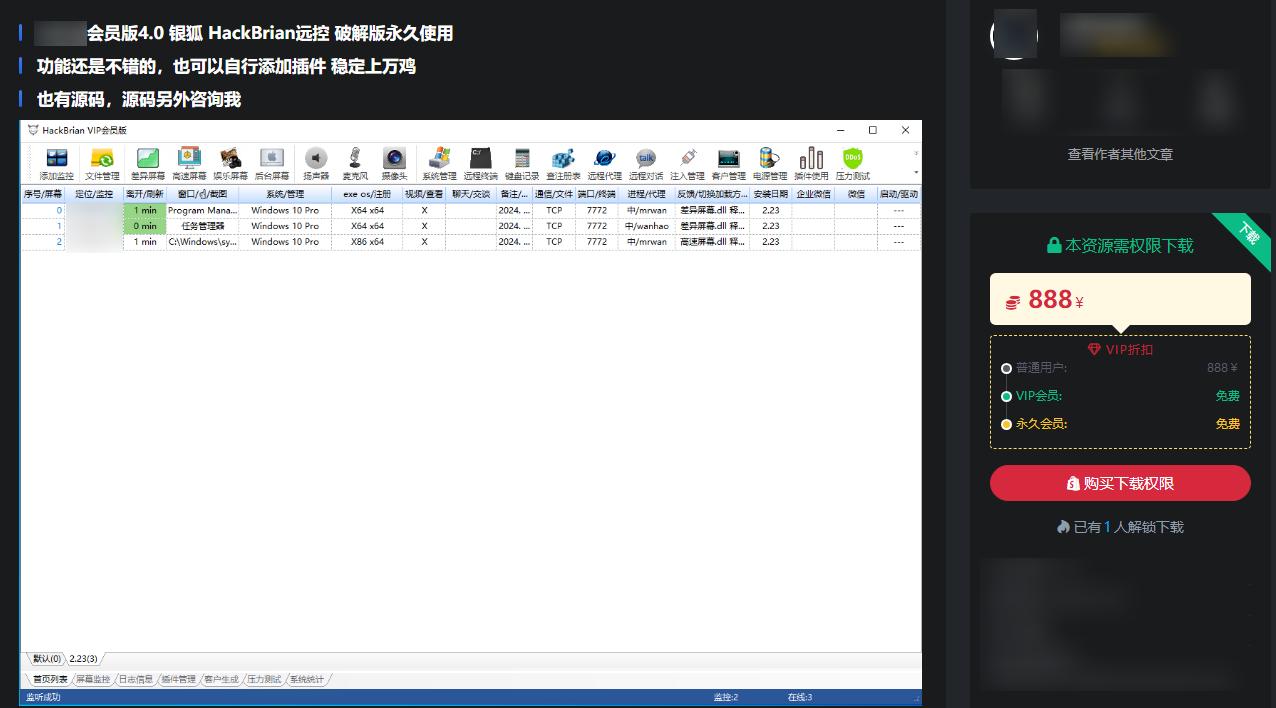
Task: Open the 客户生成 bottom tab
Action: coord(221,680)
